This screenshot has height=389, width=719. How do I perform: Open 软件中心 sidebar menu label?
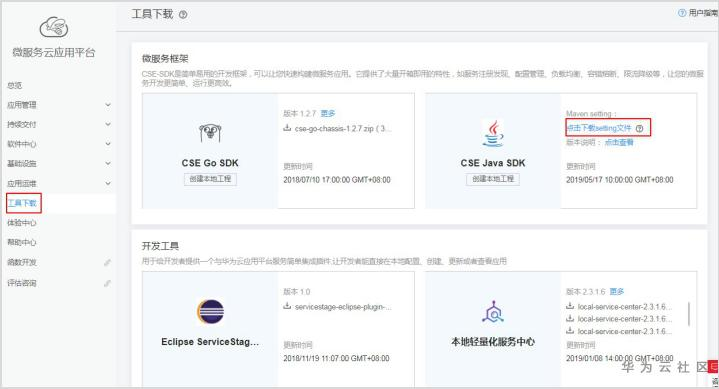coord(22,144)
